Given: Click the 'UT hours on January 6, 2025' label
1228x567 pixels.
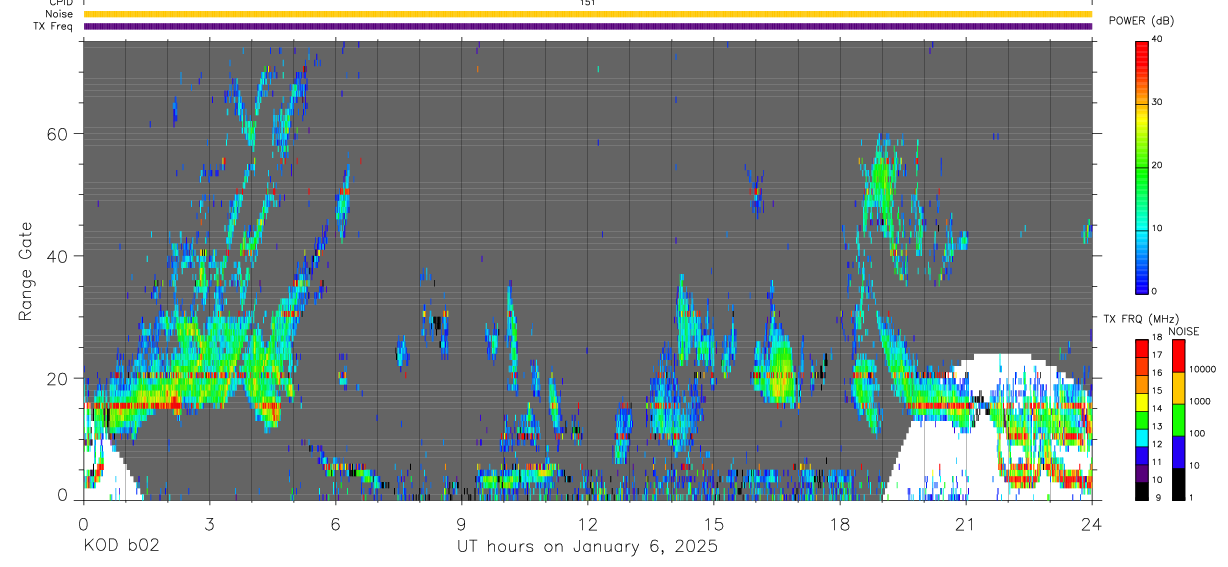Looking at the screenshot, I should pyautogui.click(x=587, y=547).
